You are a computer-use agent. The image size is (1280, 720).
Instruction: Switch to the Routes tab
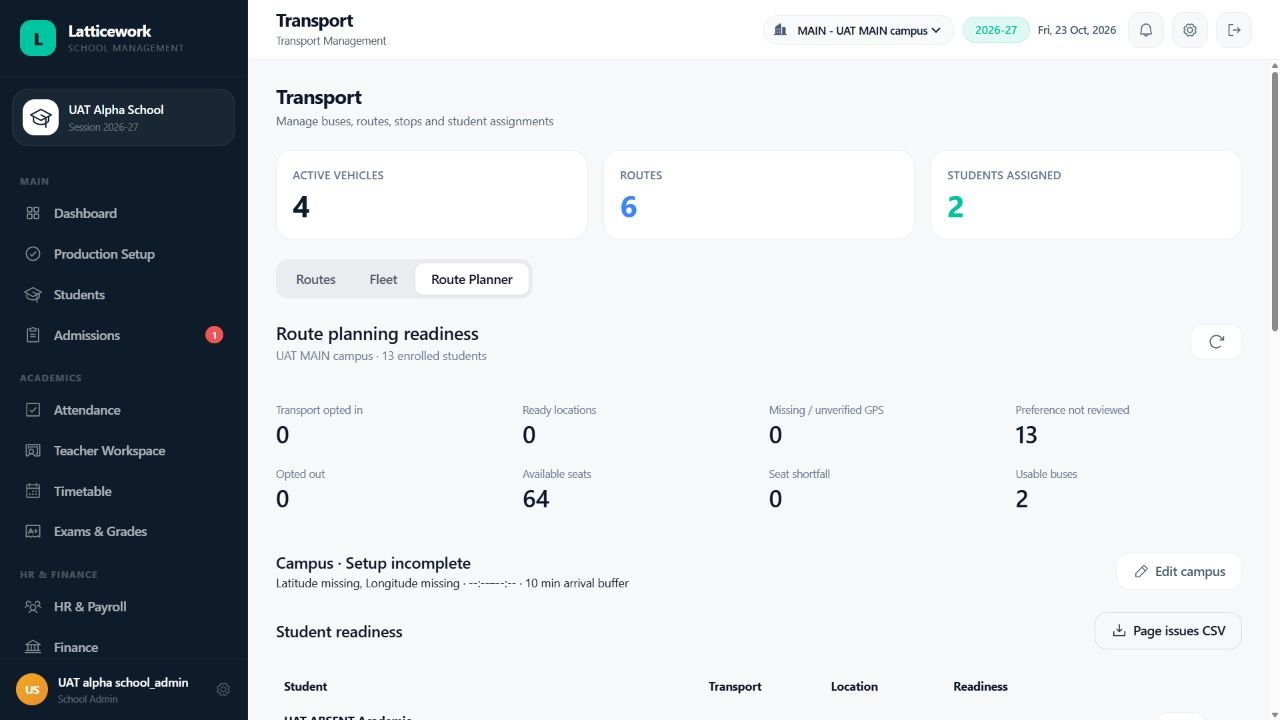point(316,280)
